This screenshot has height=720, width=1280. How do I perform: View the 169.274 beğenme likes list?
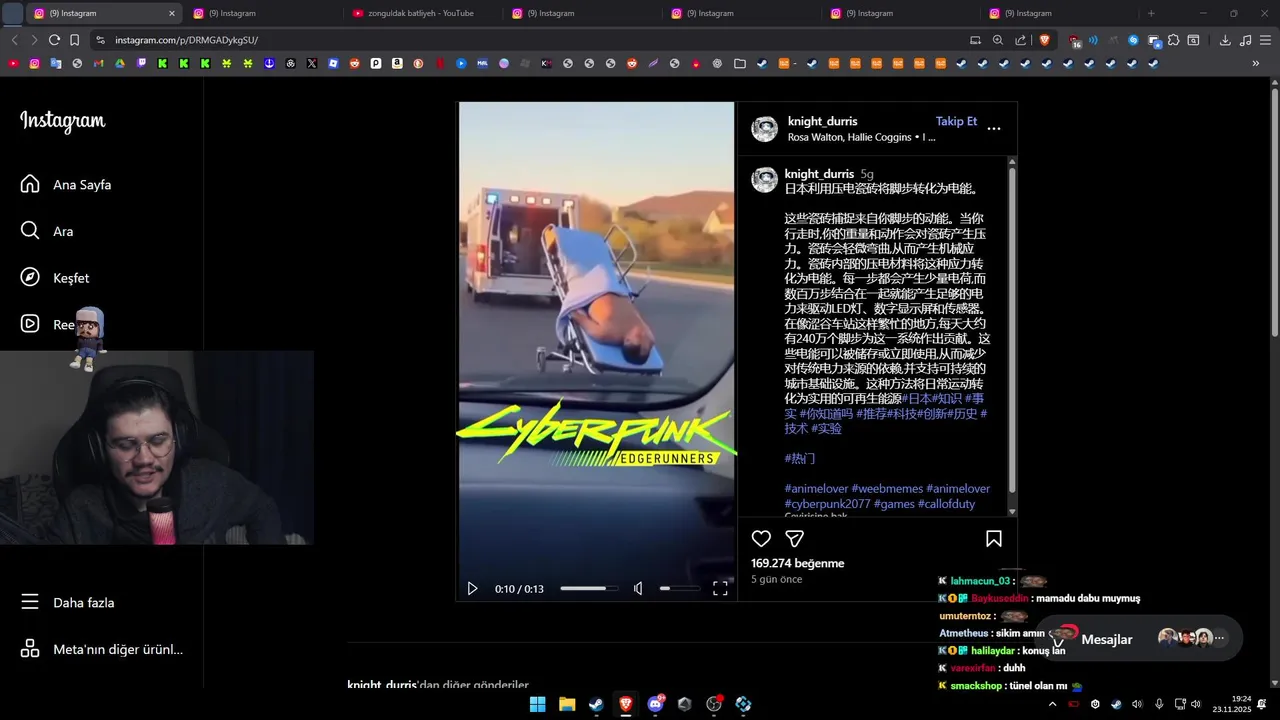[798, 563]
